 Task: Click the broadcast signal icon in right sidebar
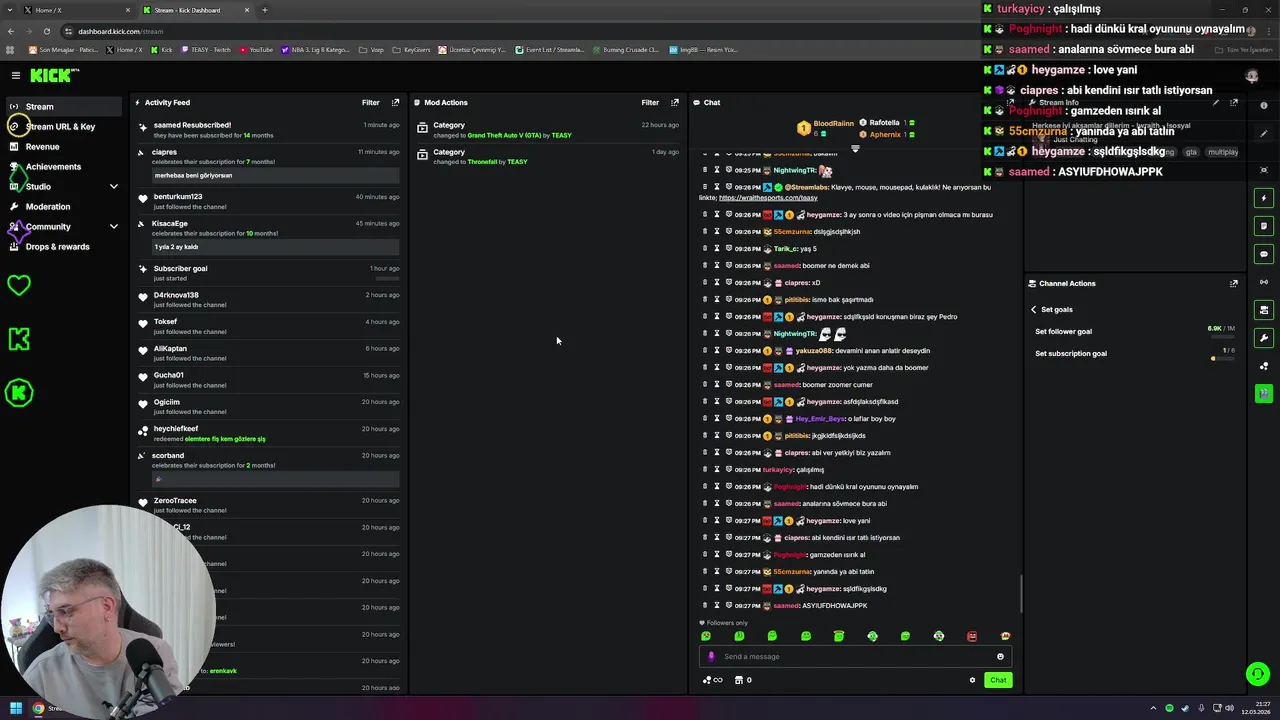1264,282
